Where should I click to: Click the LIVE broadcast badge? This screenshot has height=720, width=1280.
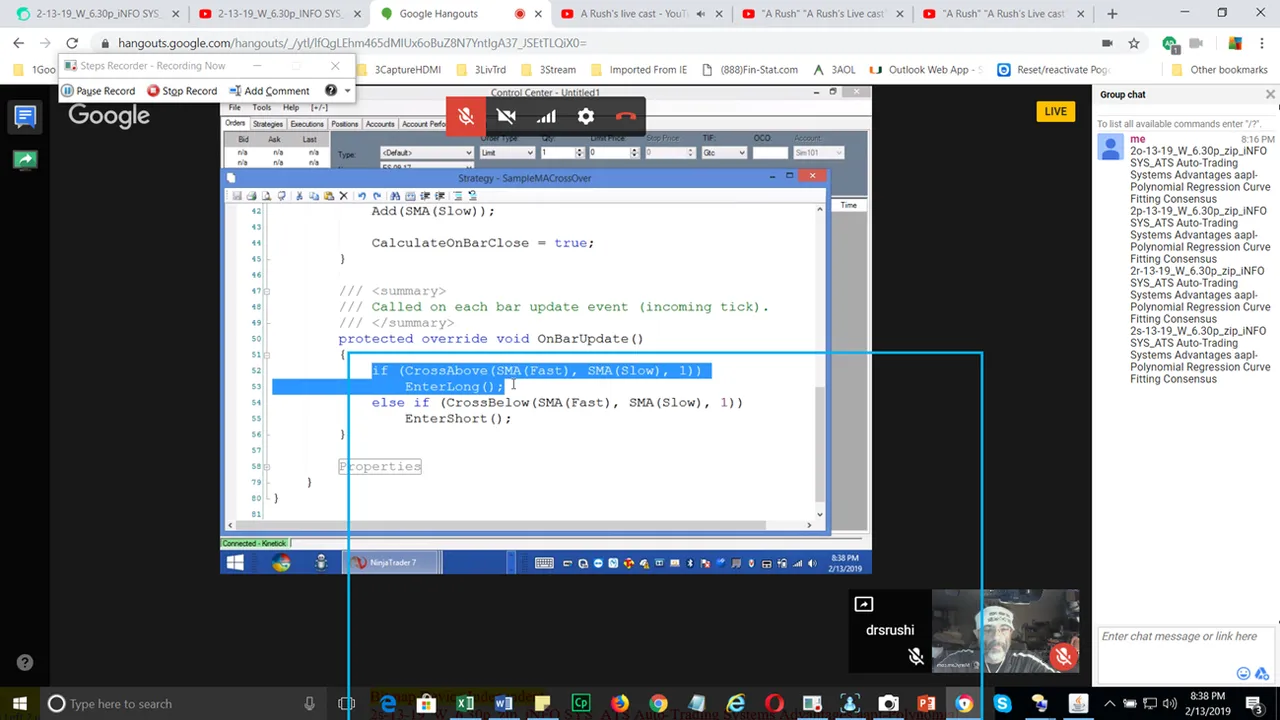1055,111
